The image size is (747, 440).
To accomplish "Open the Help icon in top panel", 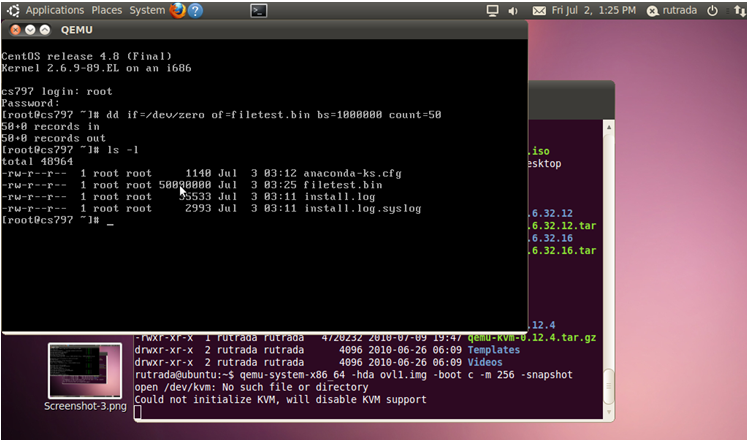I will [195, 10].
